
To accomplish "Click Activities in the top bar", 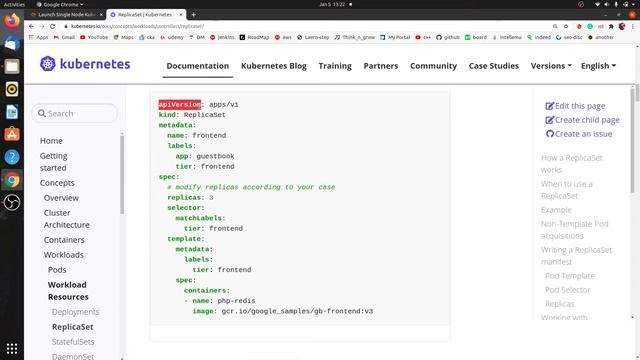I will click(14, 4).
